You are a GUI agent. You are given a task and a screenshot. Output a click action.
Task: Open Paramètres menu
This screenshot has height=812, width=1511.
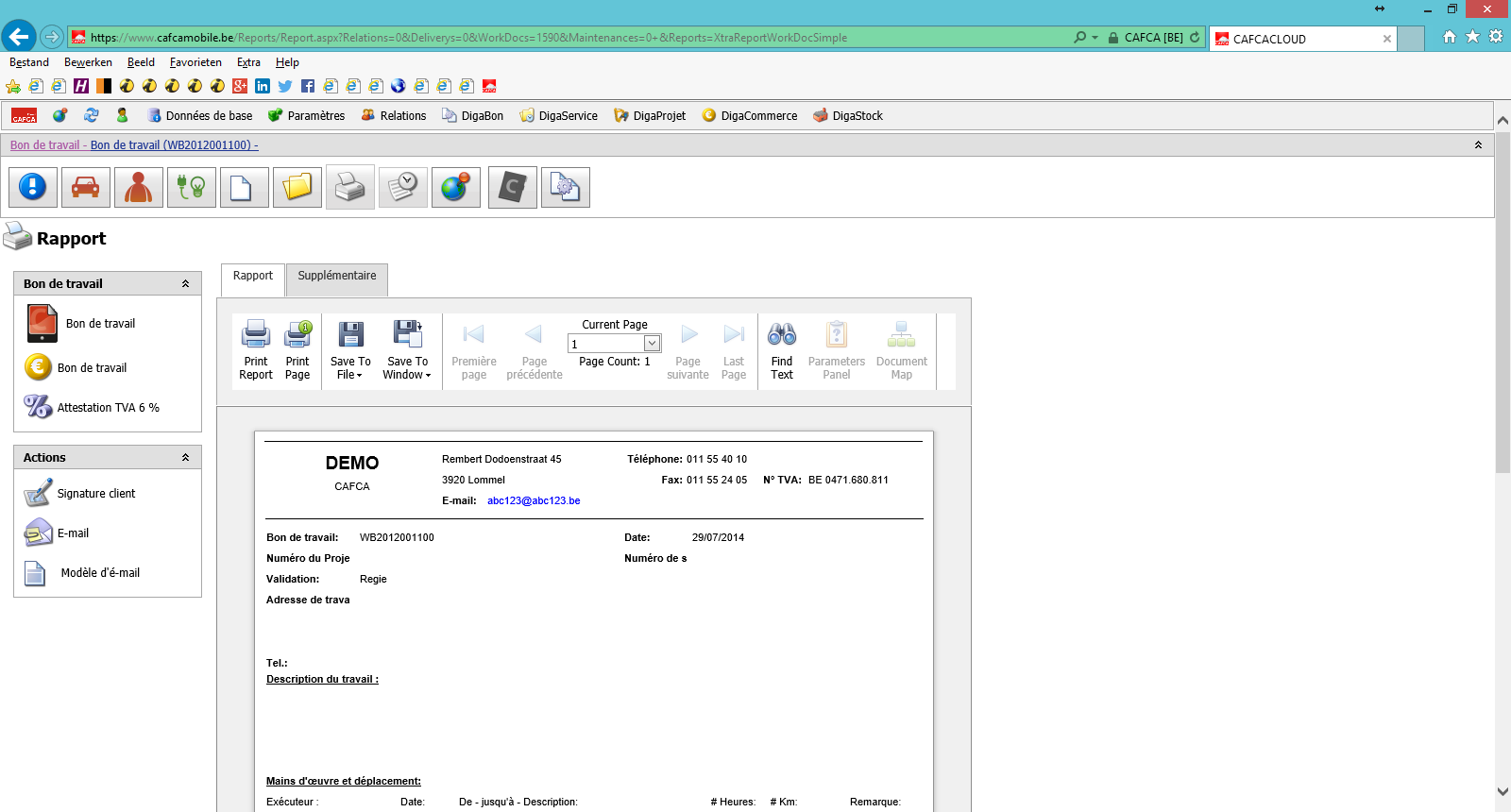[x=306, y=115]
